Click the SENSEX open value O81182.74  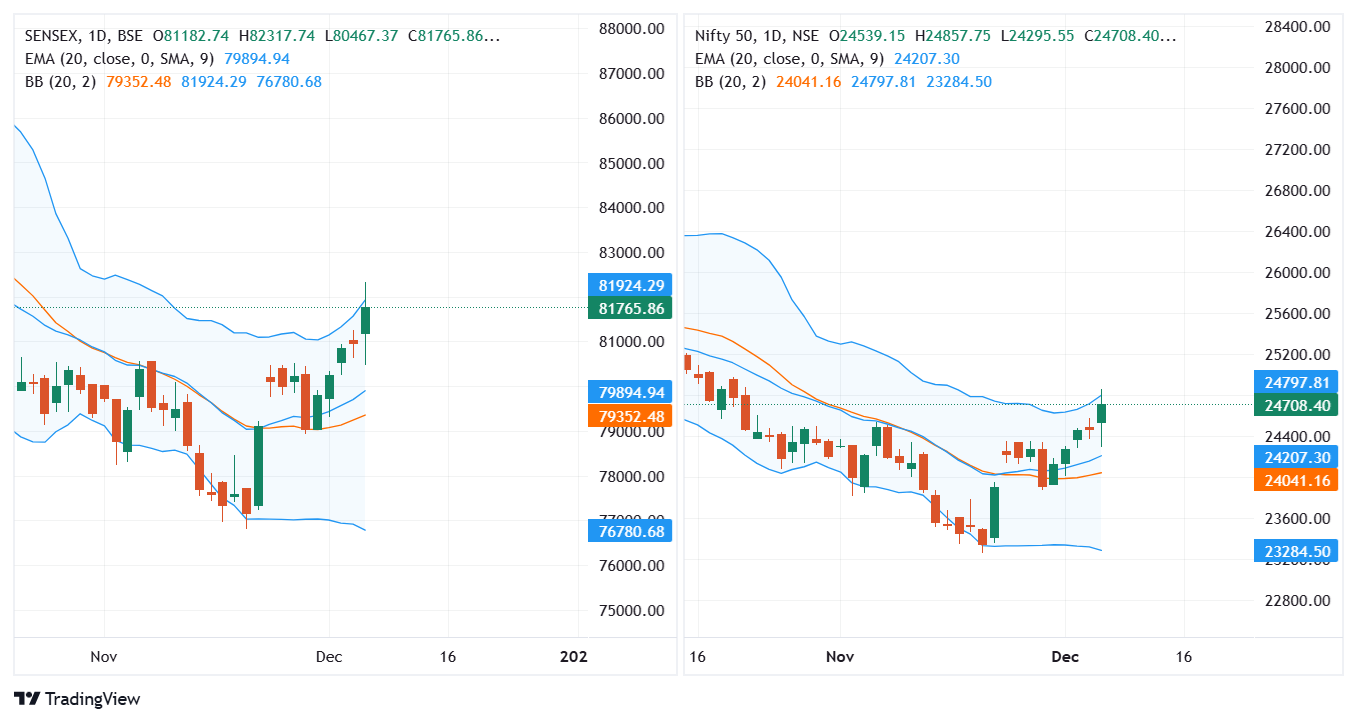(191, 36)
